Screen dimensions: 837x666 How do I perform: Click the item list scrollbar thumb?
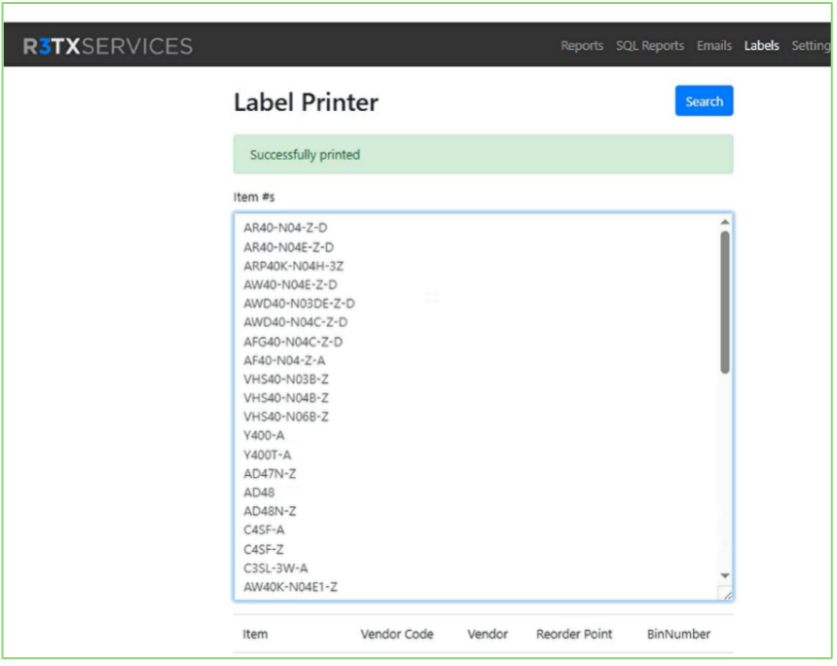pyautogui.click(x=725, y=300)
